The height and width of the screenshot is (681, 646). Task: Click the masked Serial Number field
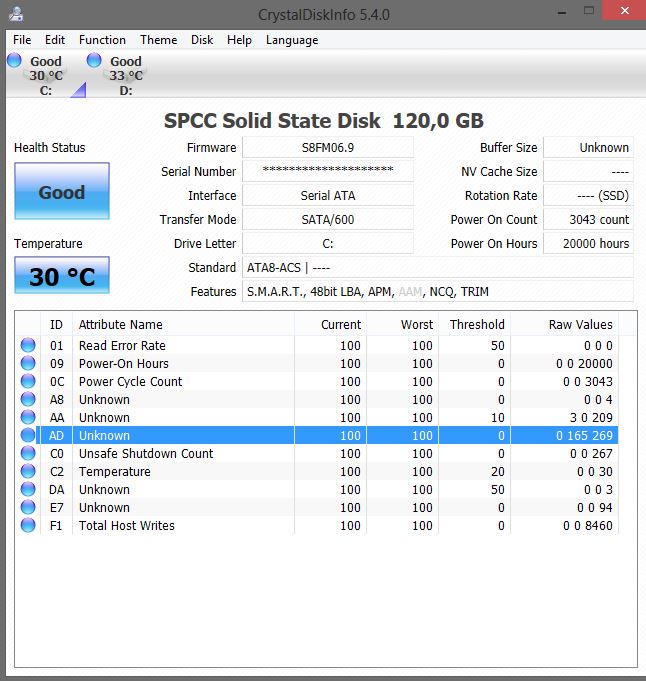click(x=328, y=172)
